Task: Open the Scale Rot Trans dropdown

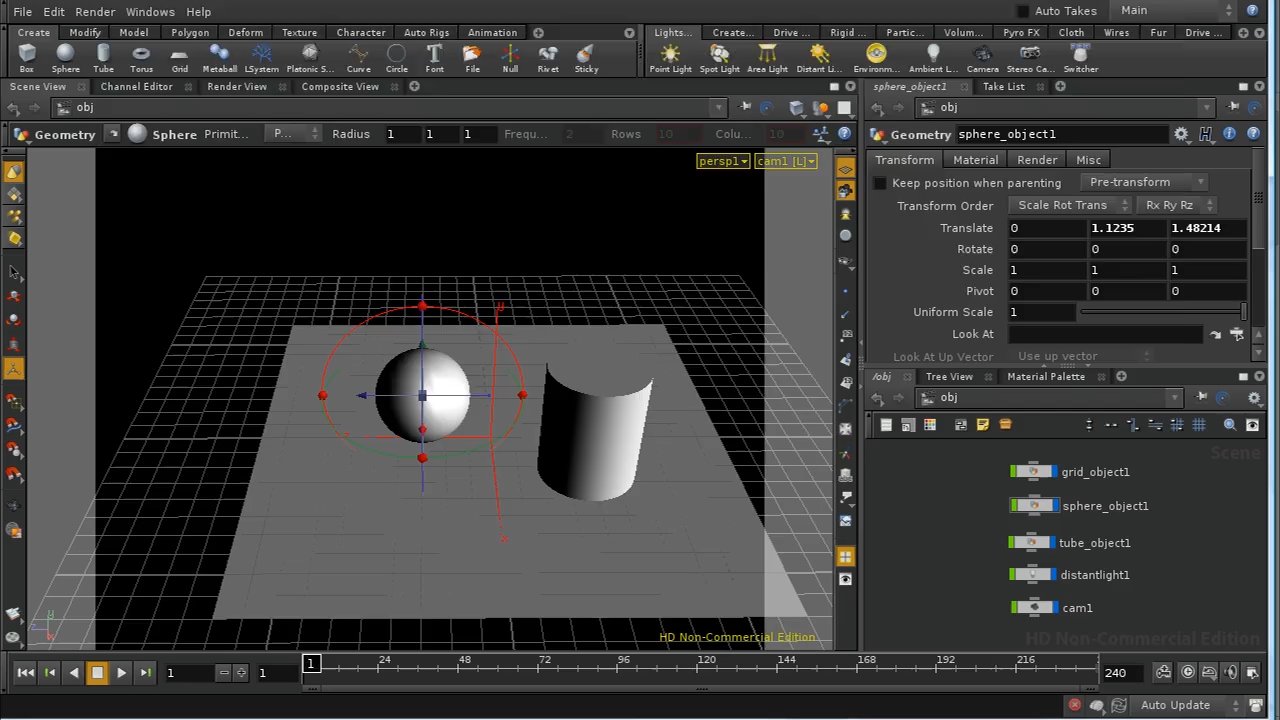Action: [1070, 205]
